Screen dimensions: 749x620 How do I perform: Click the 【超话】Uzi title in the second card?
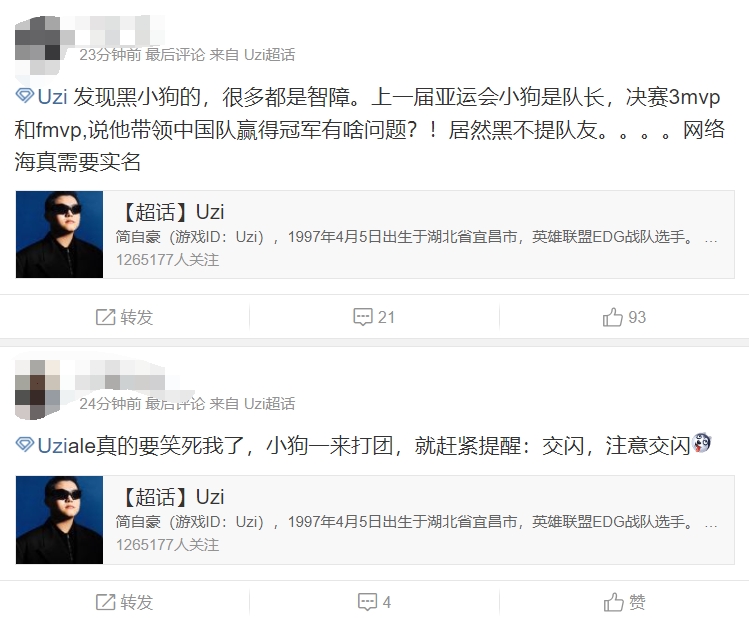170,497
